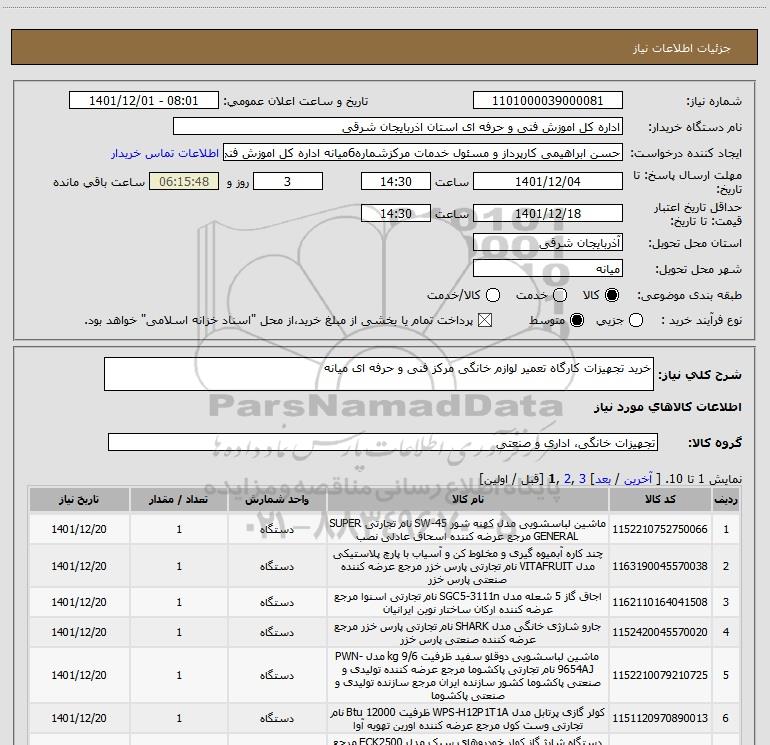Image resolution: width=770 pixels, height=745 pixels.
Task: Select the کالا/خدمت radio button
Action: [x=493, y=295]
